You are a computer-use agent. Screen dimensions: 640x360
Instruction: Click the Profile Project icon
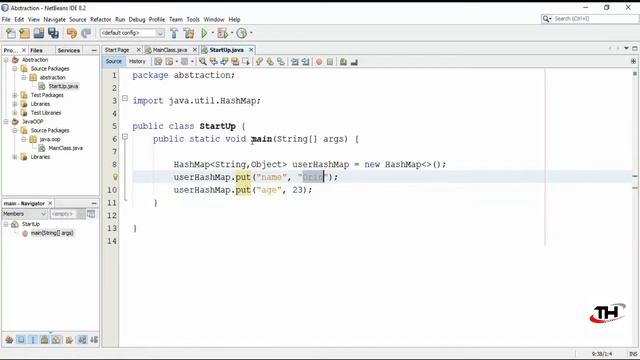[x=242, y=33]
